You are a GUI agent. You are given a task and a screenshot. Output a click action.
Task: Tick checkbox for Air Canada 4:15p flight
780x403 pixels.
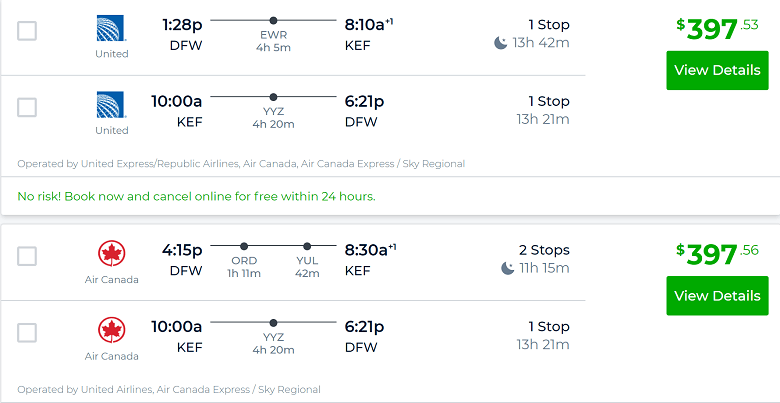(27, 256)
